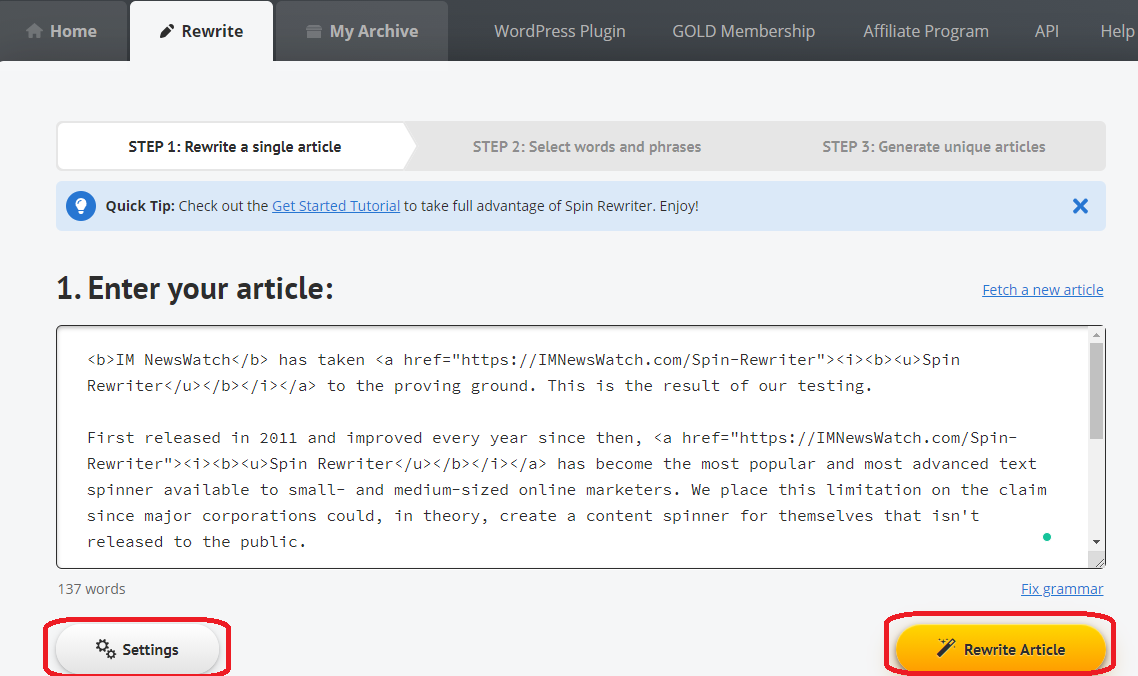Open GOLD Membership menu item
1138x676 pixels.
(x=743, y=31)
